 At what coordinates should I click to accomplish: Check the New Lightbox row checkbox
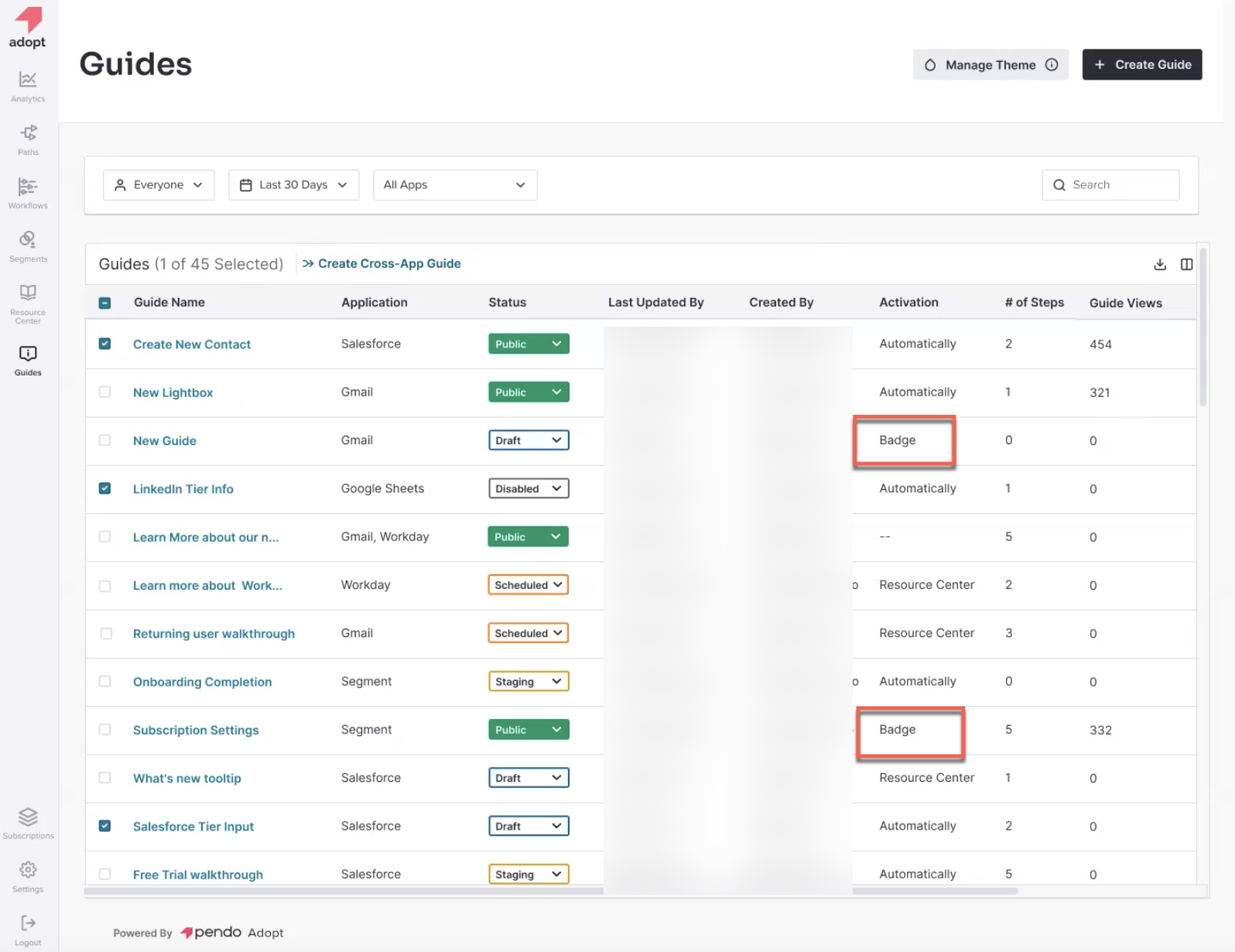pos(104,392)
